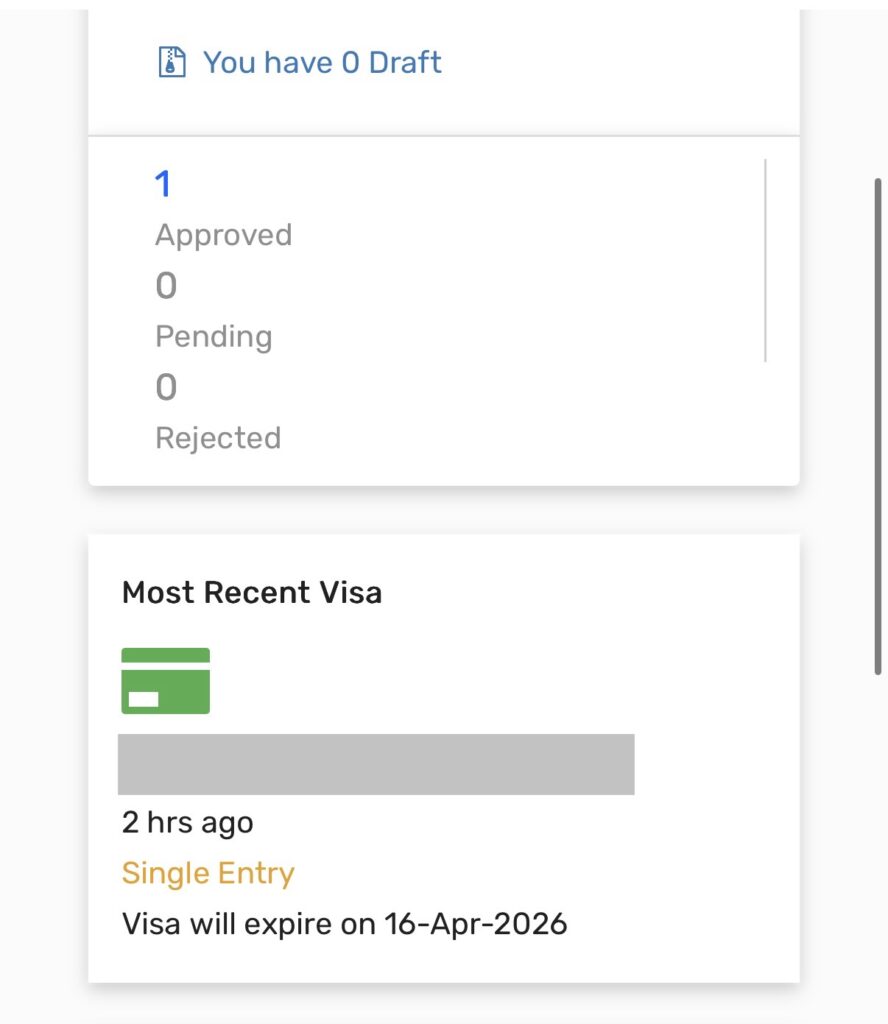
Task: Click the blue approved count "1"
Action: (163, 184)
